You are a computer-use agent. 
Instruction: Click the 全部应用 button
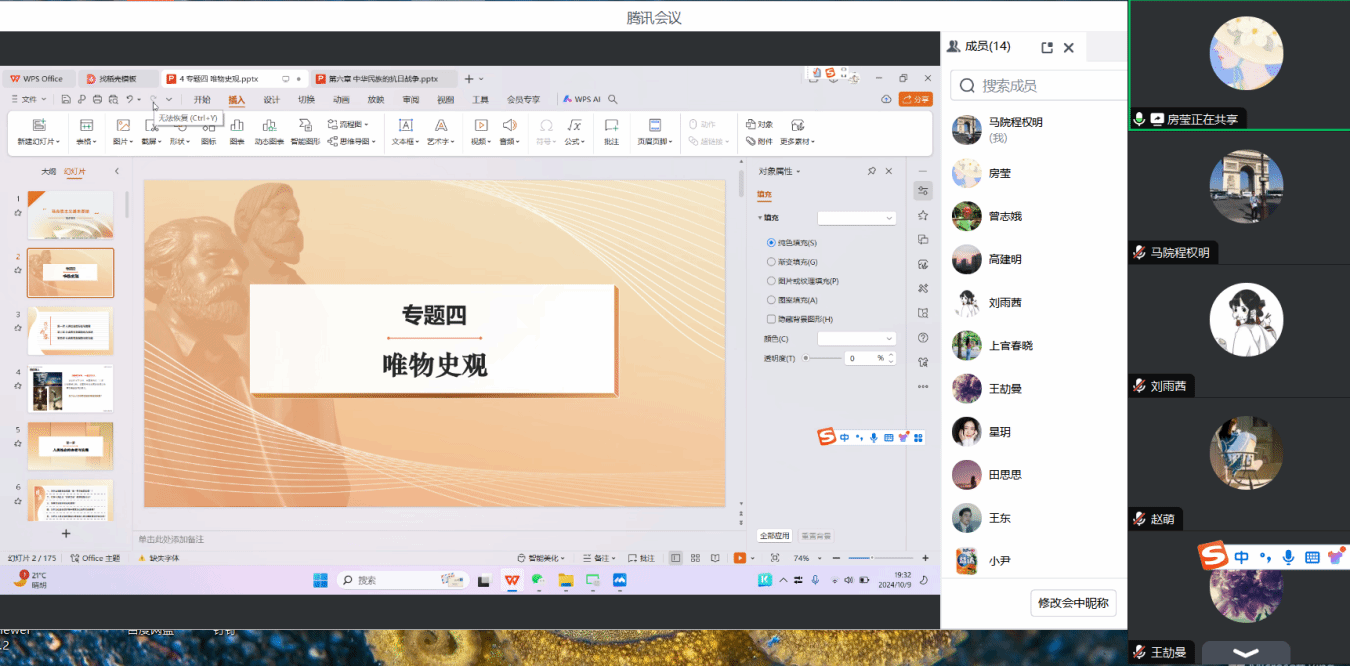pyautogui.click(x=775, y=536)
